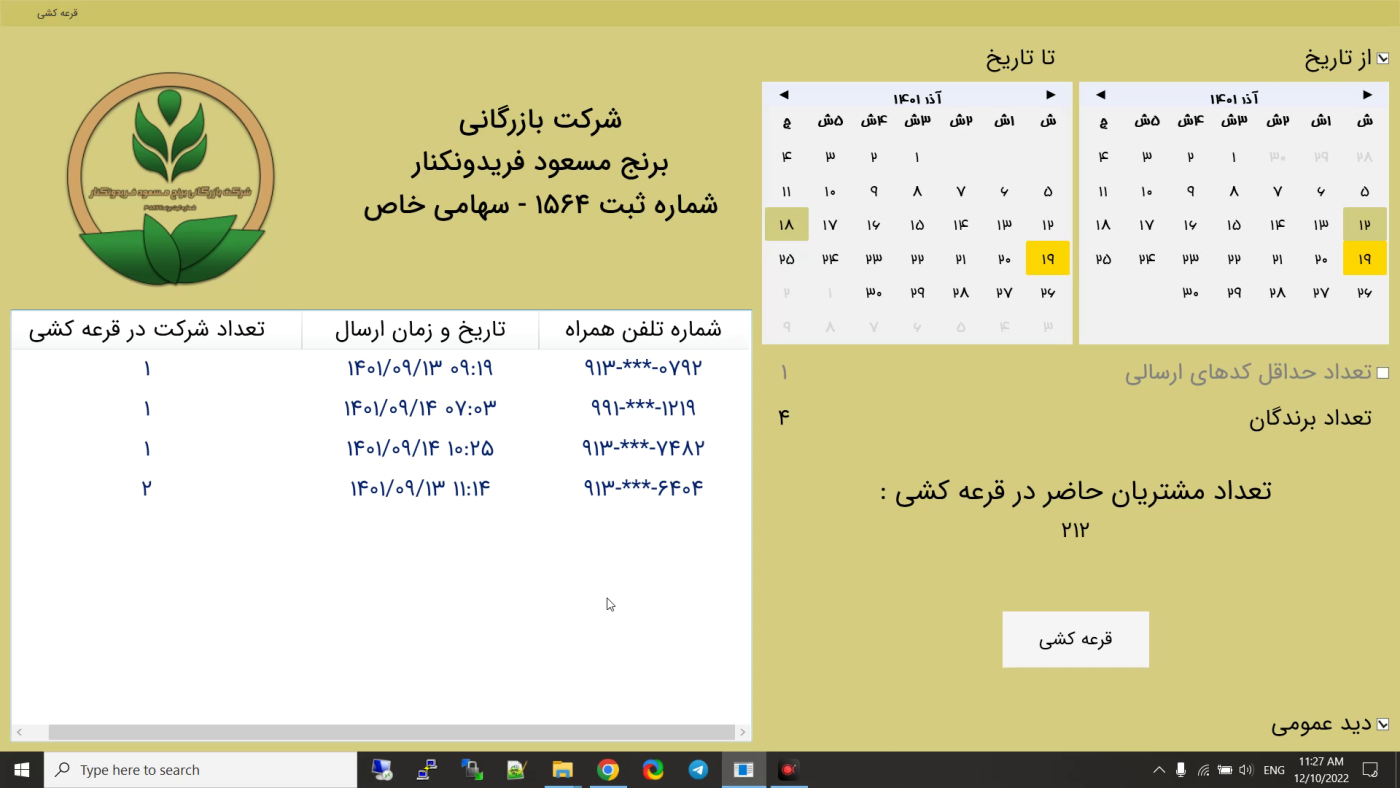The height and width of the screenshot is (788, 1400).
Task: Open File Explorer from the taskbar
Action: 562,770
